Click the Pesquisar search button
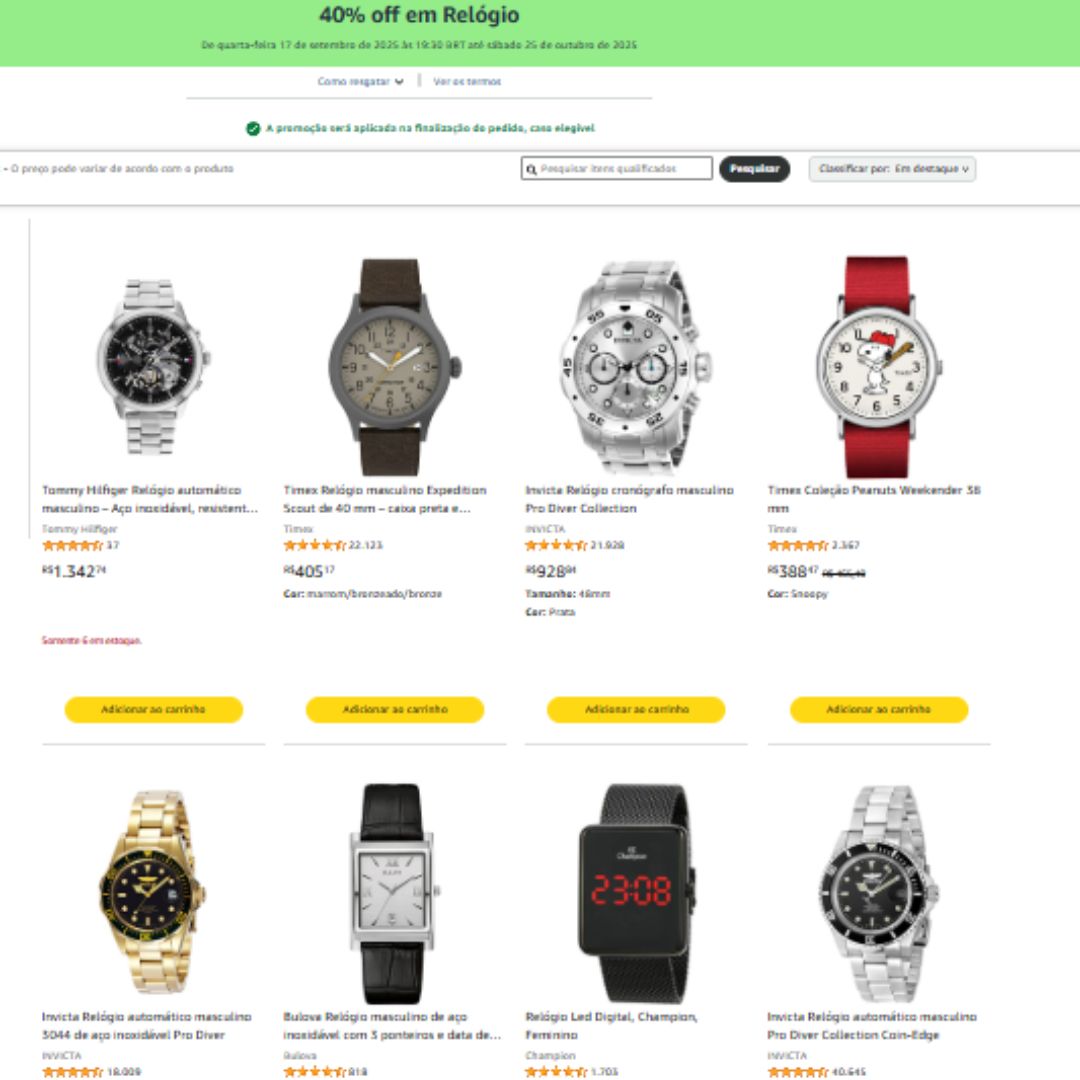 [x=754, y=169]
